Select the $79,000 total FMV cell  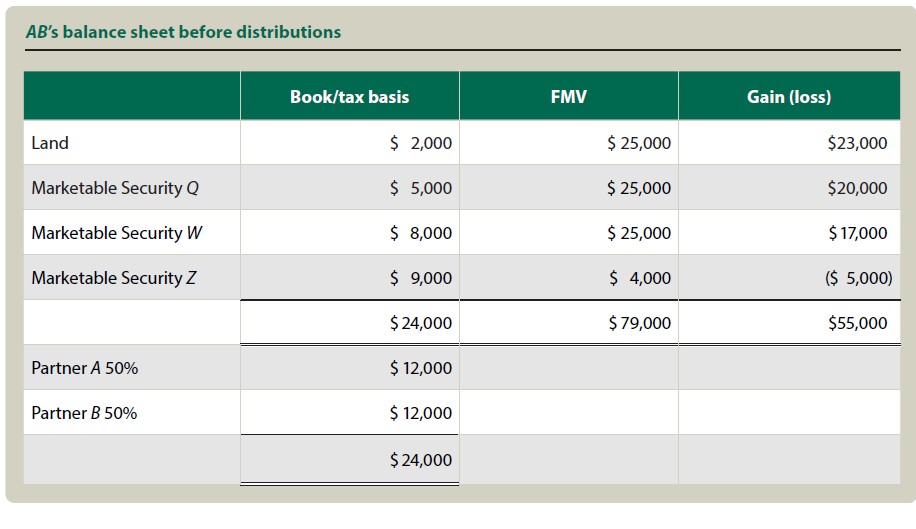click(x=639, y=323)
